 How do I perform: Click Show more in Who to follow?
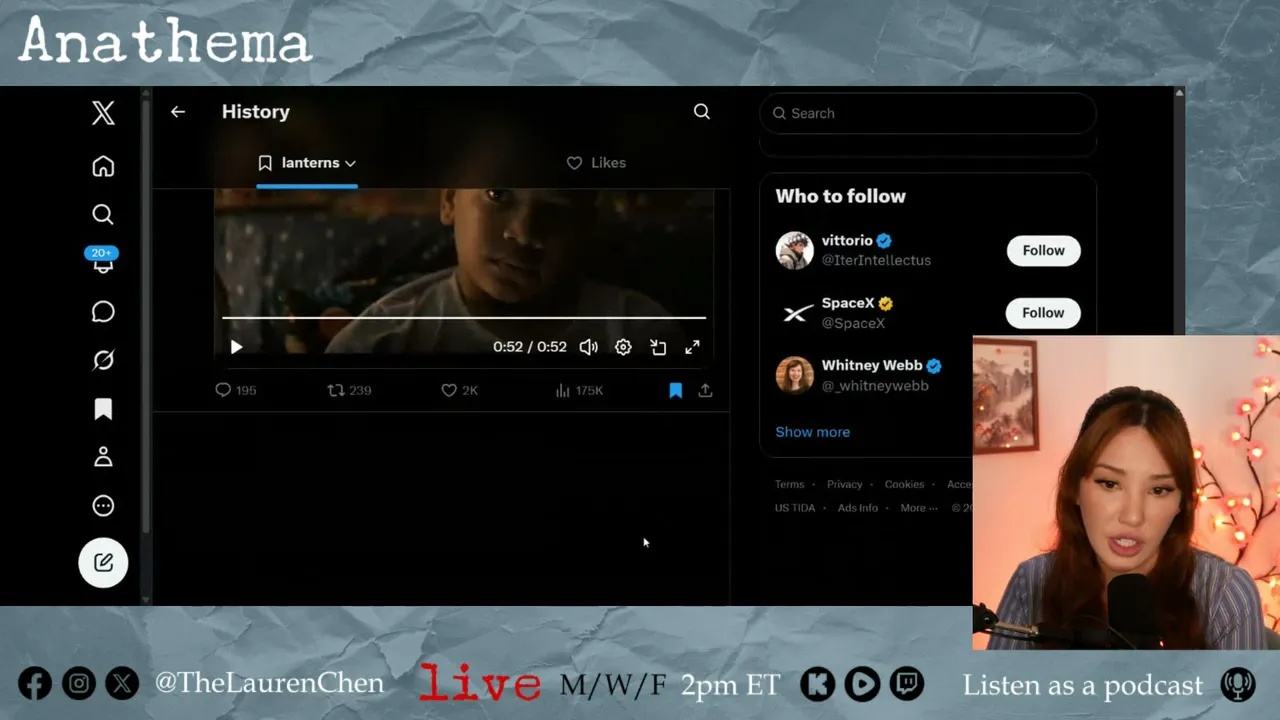(x=812, y=432)
